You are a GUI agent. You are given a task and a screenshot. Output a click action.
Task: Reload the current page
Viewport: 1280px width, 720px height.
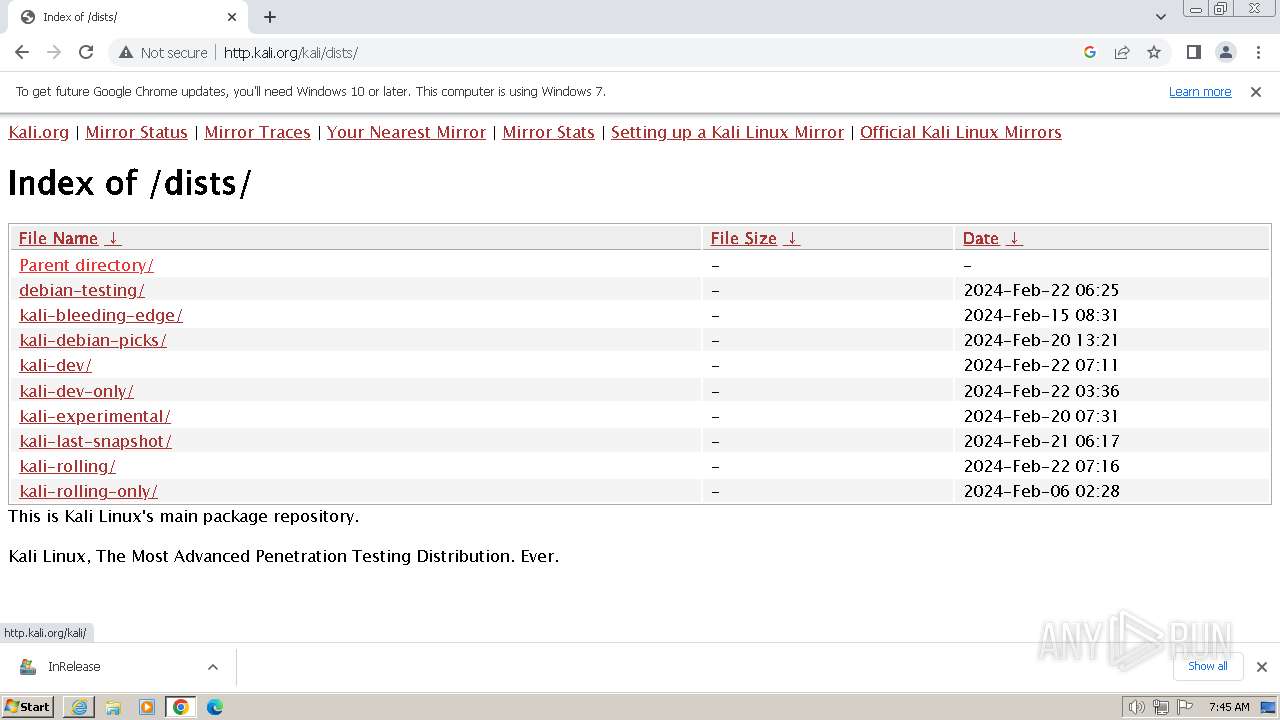pos(86,52)
